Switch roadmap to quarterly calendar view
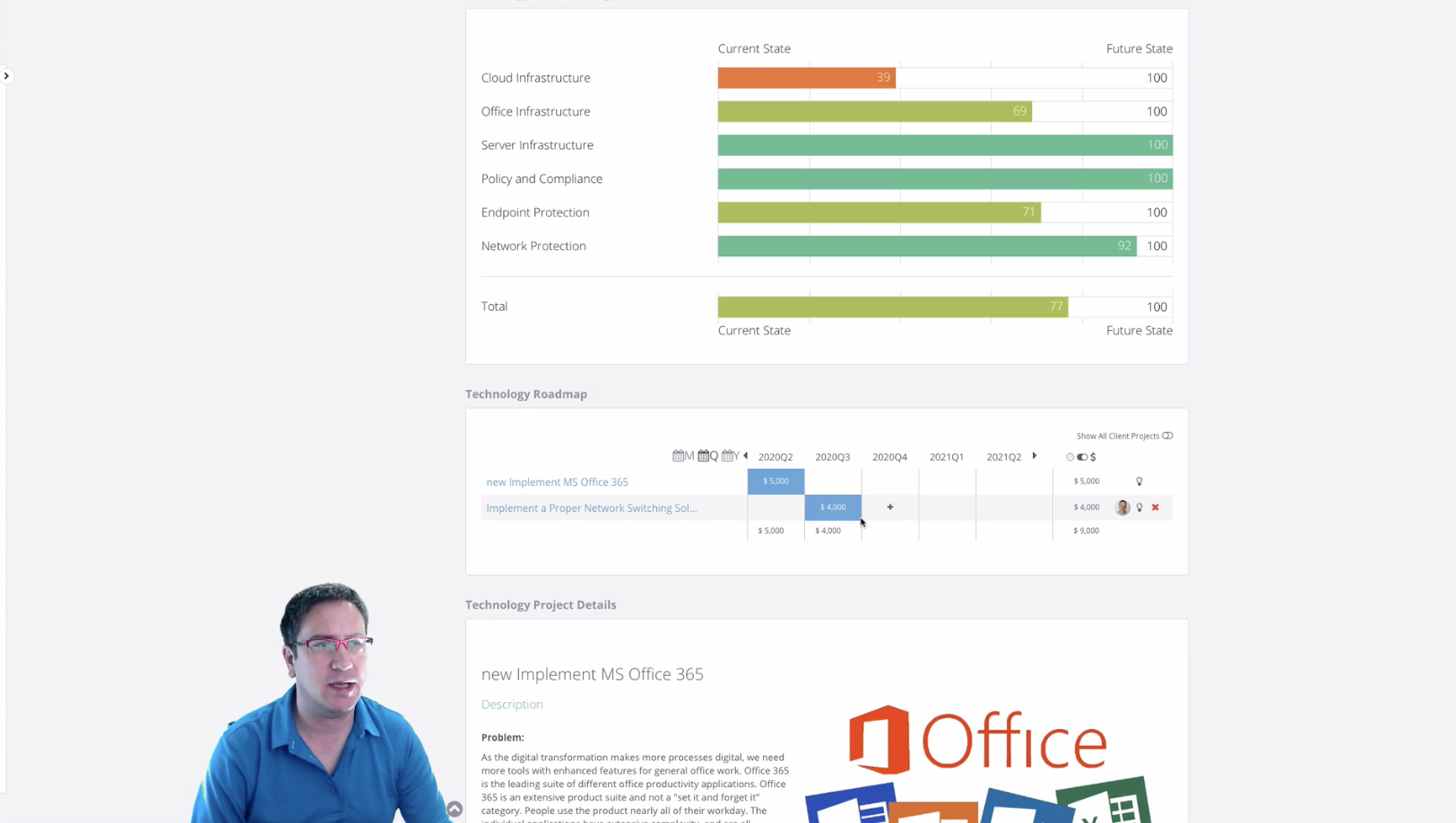Image resolution: width=1456 pixels, height=823 pixels. pos(708,456)
